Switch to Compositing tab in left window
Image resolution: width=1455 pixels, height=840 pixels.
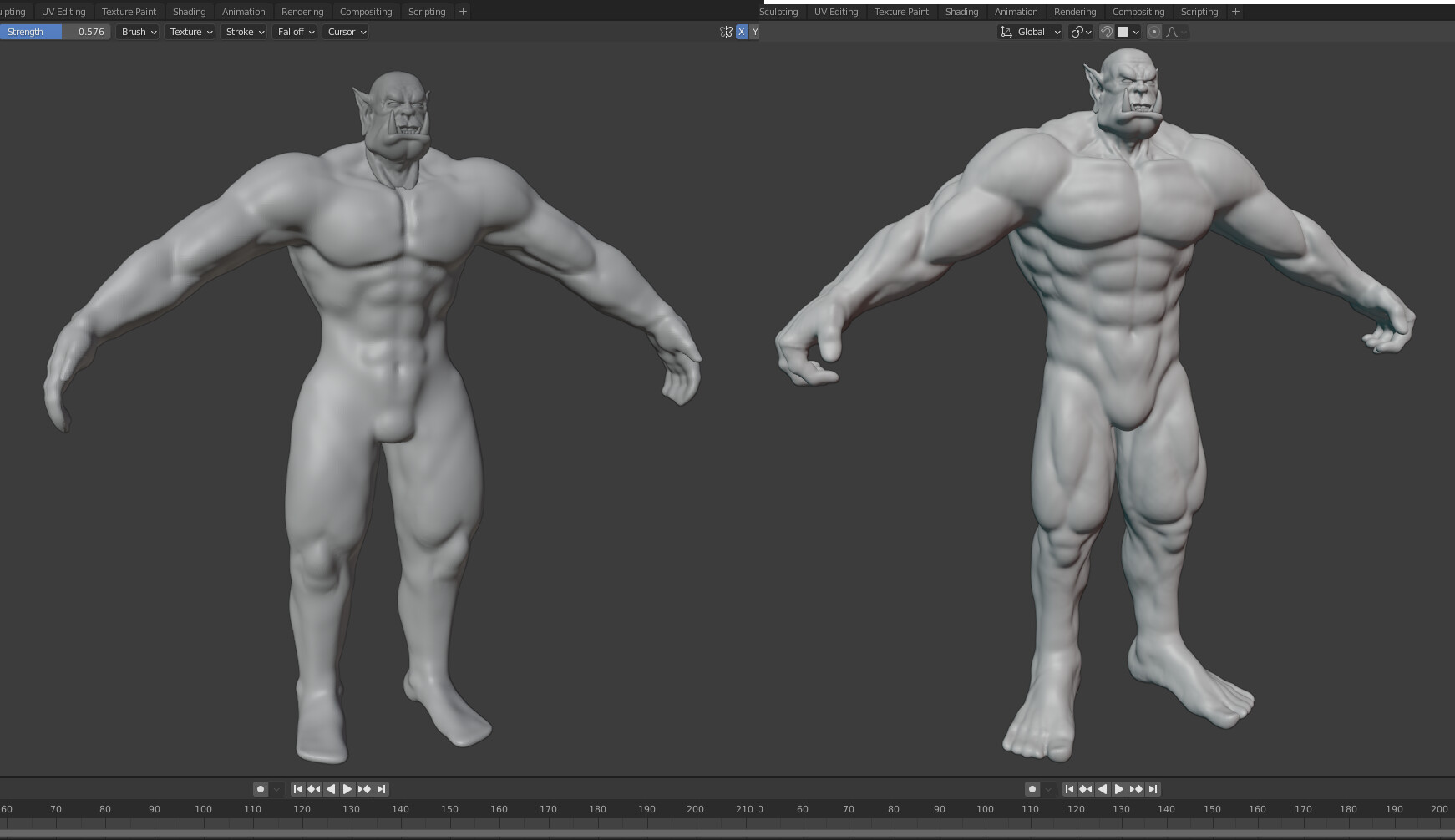coord(366,12)
